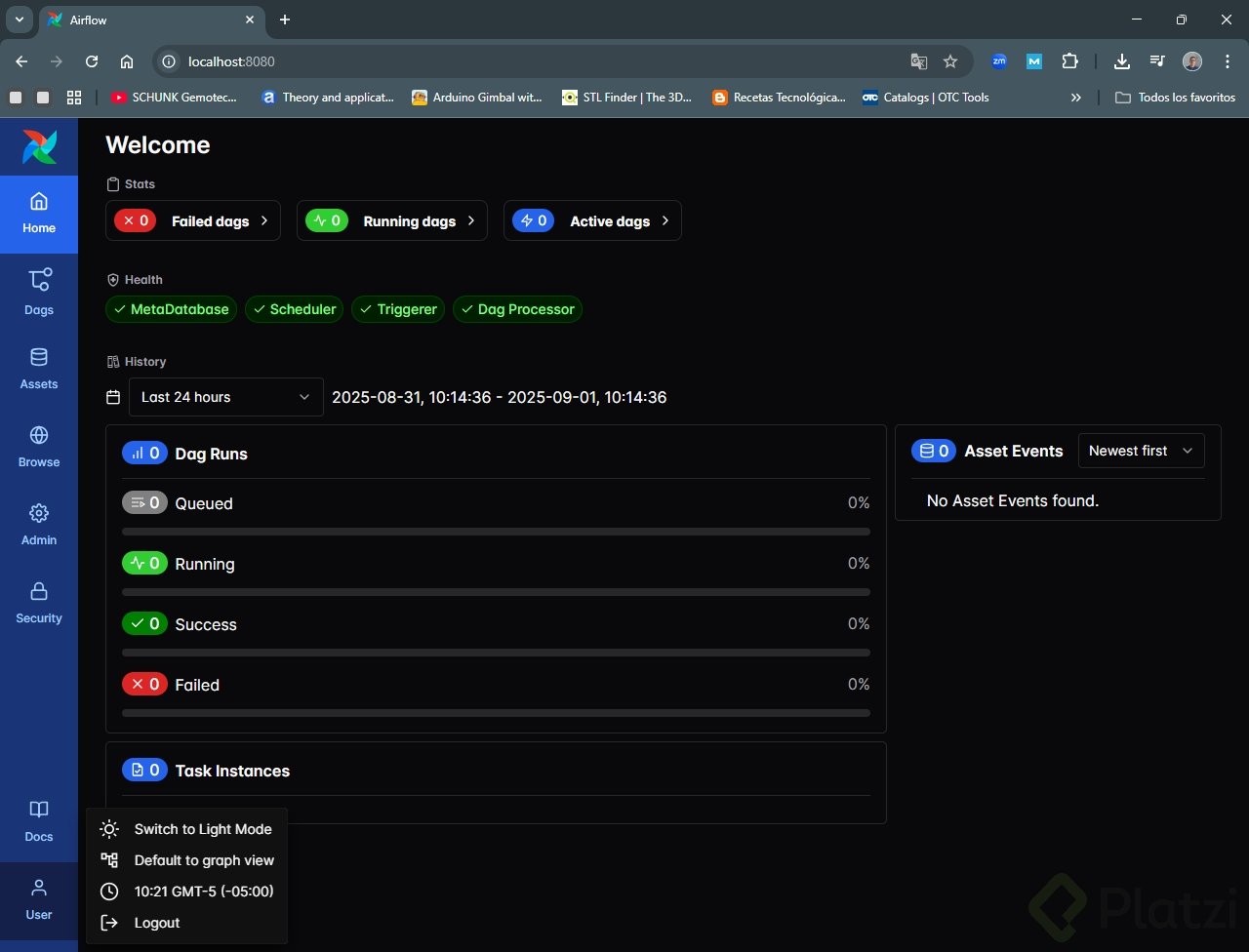Select the 10:21 GMT-5 timezone entry

(x=186, y=892)
